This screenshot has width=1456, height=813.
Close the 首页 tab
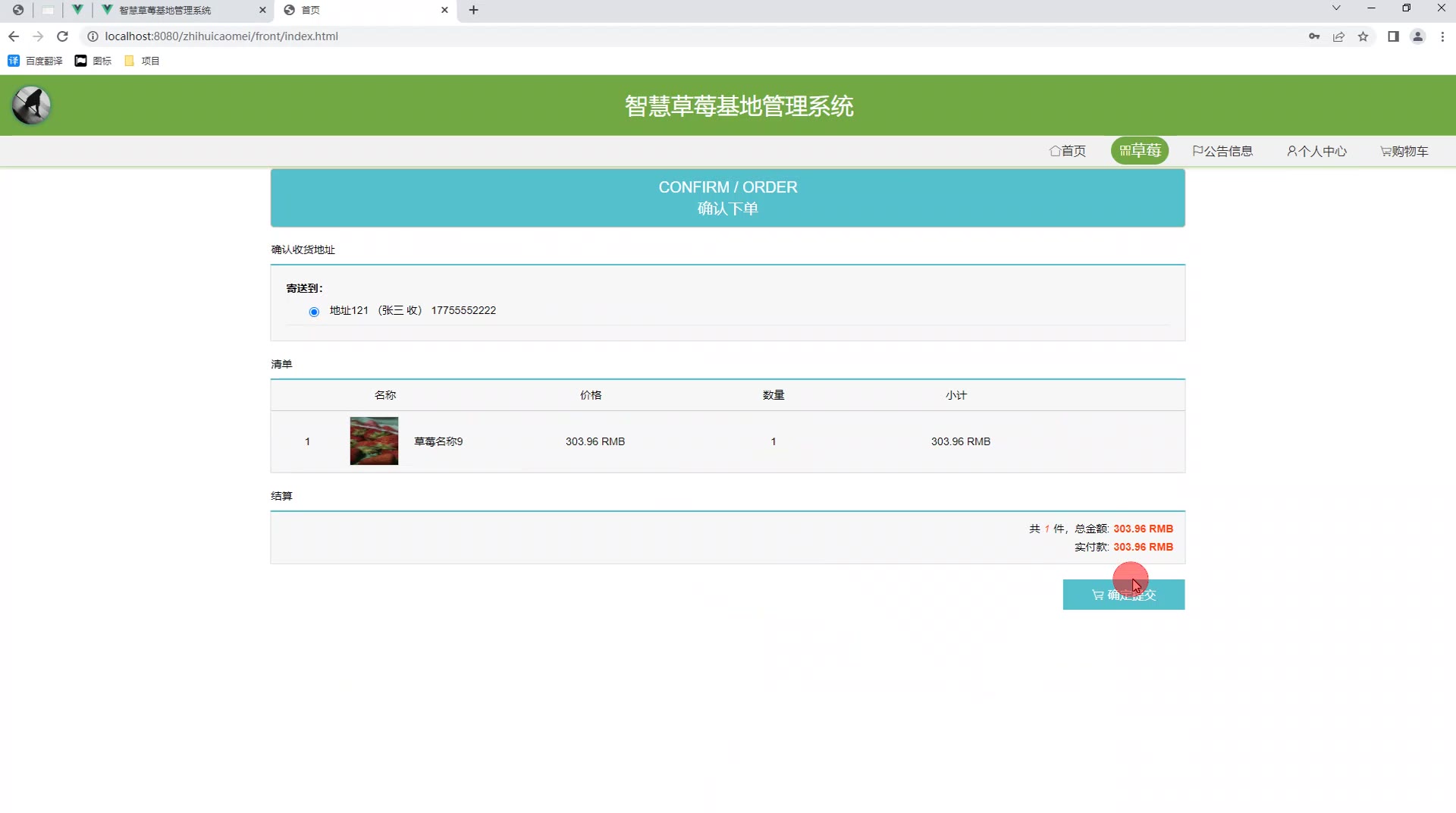coord(444,10)
